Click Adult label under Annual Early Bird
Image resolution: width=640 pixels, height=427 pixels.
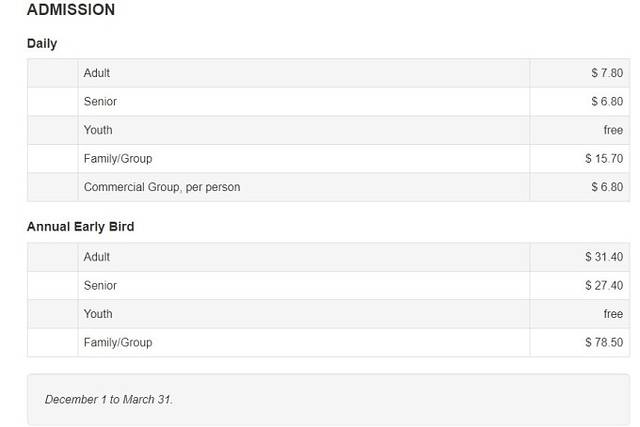[x=97, y=257]
